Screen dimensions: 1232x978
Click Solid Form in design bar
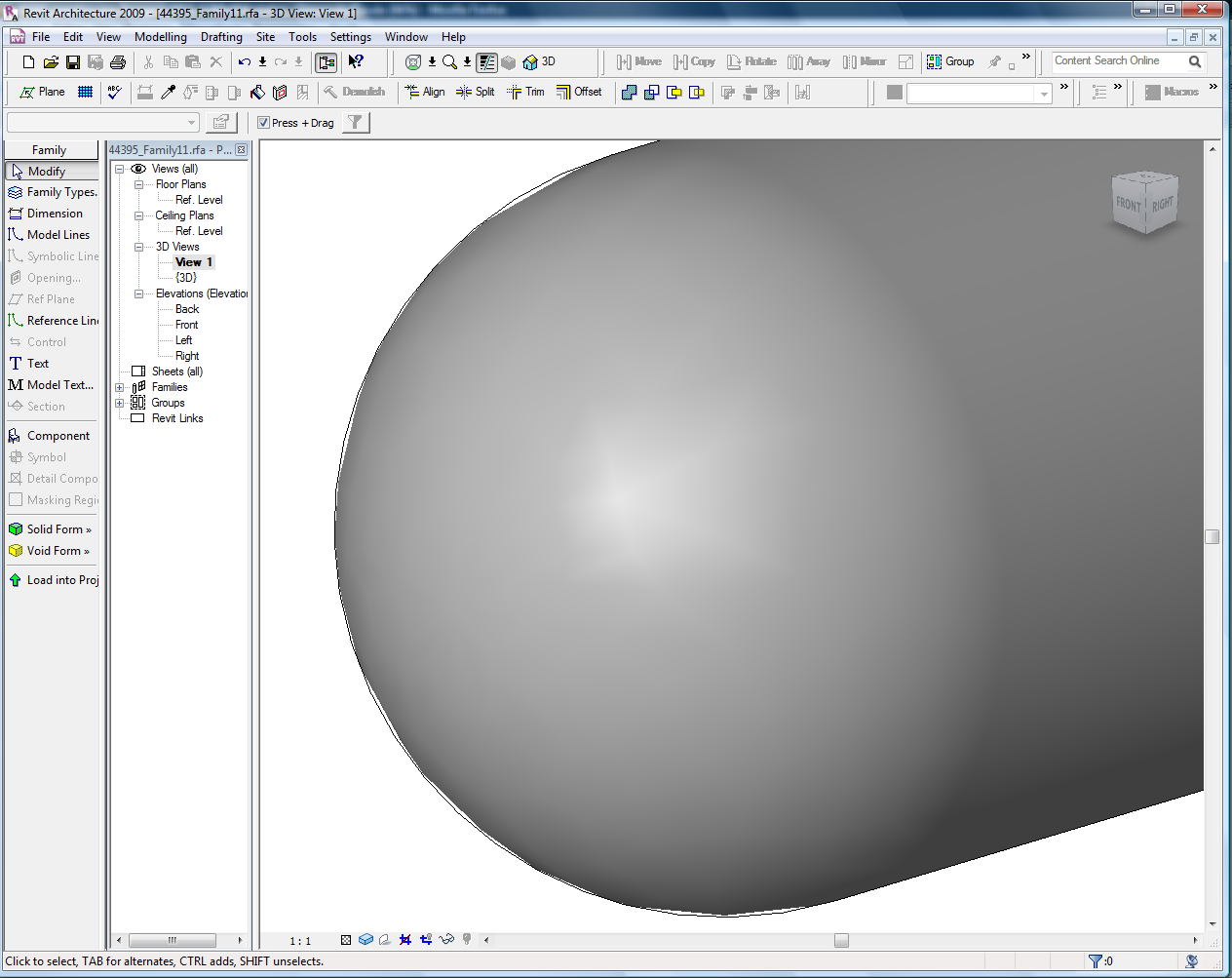click(54, 529)
